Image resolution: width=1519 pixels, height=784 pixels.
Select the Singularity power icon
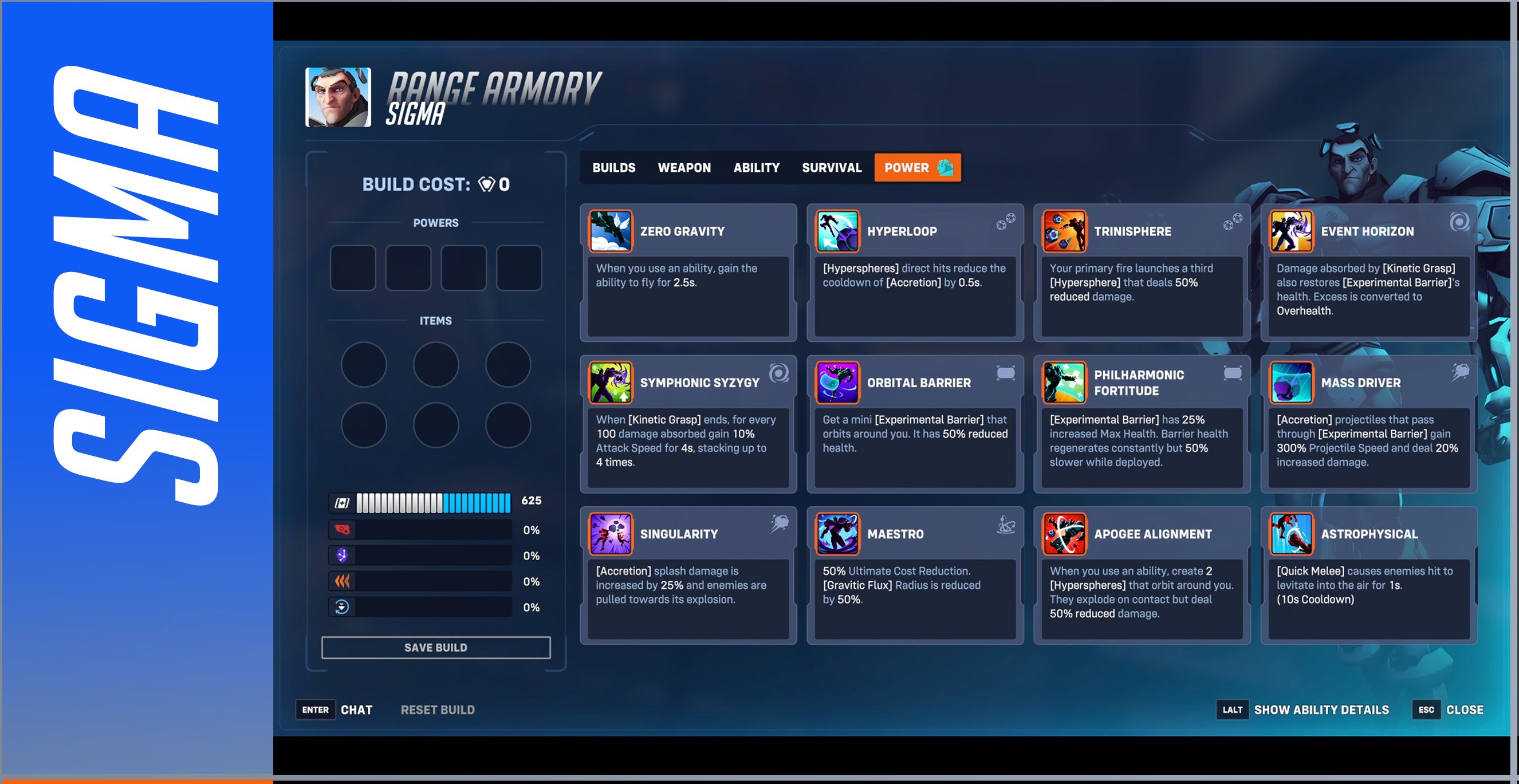(x=611, y=534)
